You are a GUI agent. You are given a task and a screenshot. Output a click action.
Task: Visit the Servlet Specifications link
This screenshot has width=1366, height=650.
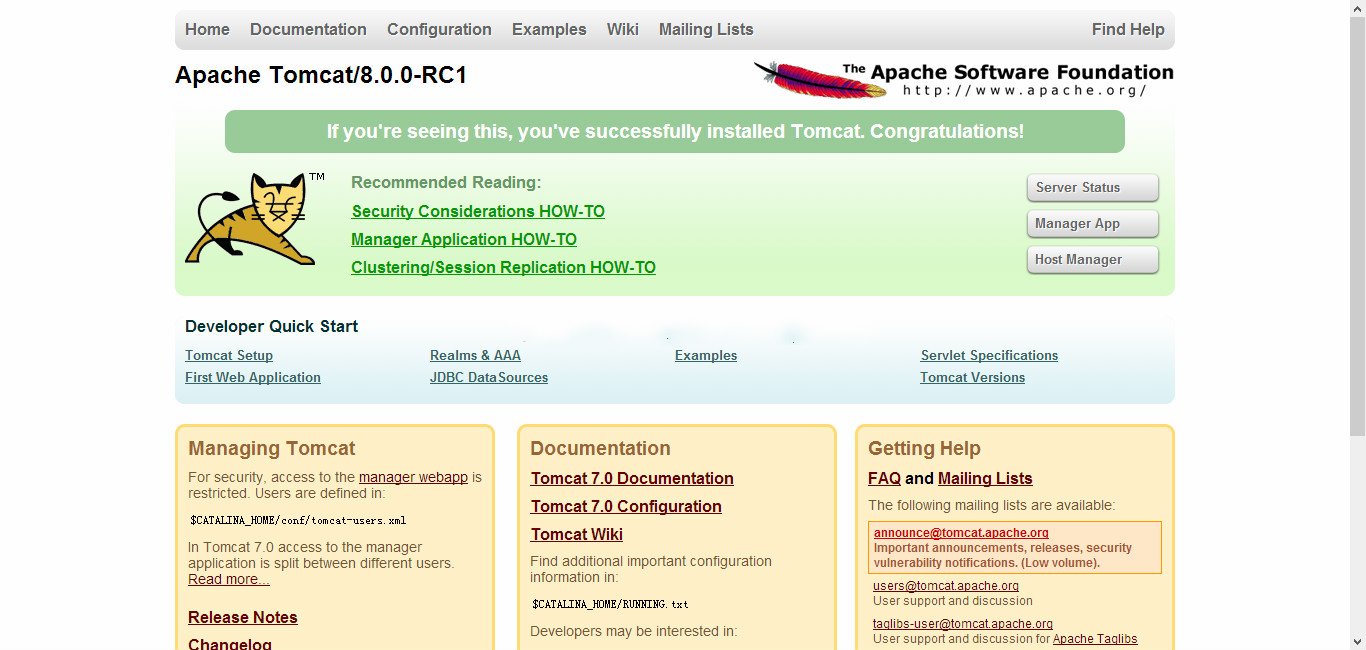(x=989, y=356)
